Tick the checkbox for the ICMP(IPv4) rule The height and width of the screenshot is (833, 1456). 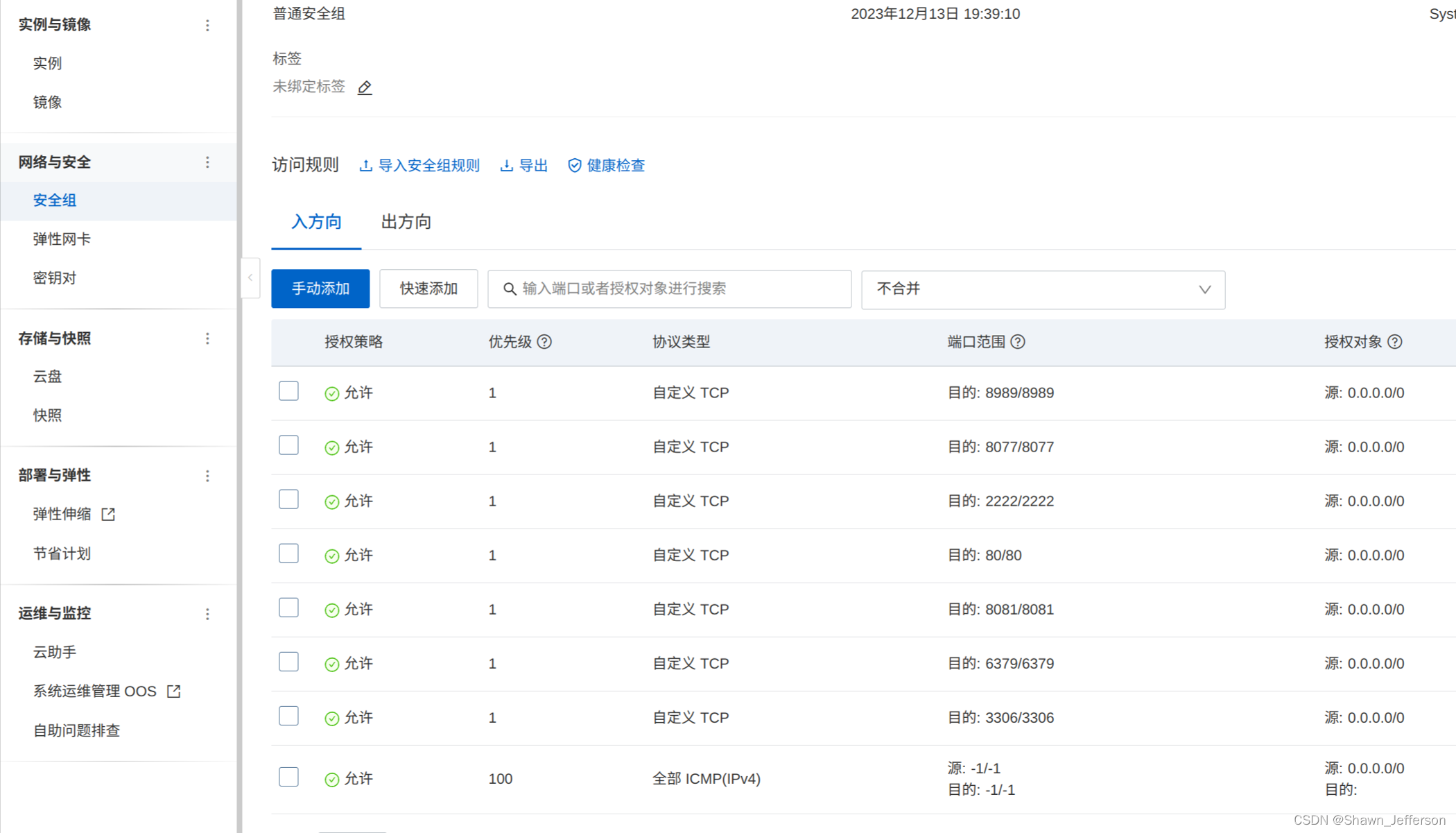(288, 777)
